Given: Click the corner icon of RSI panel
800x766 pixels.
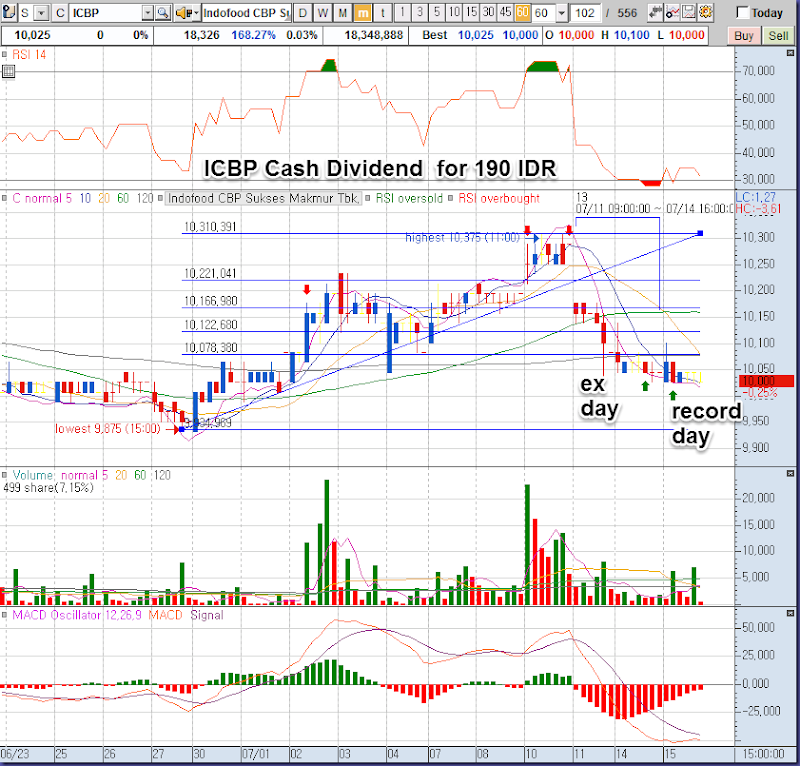Looking at the screenshot, I should tap(790, 53).
